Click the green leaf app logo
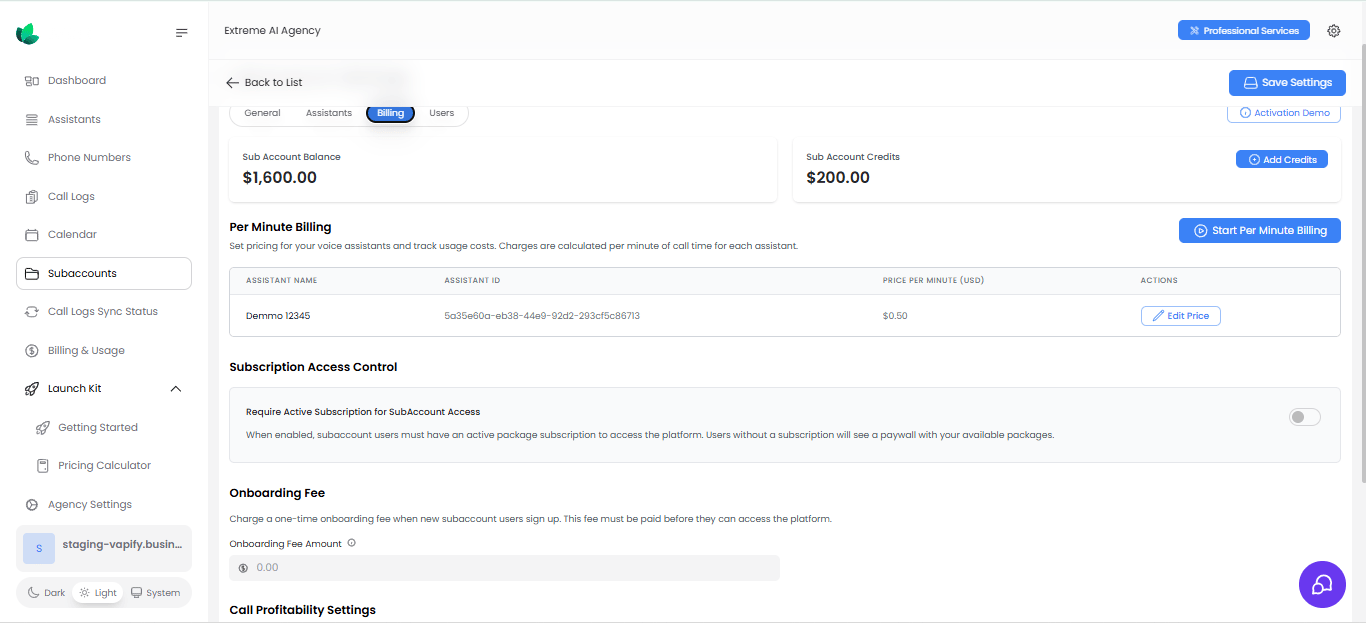The width and height of the screenshot is (1366, 623). click(x=28, y=33)
